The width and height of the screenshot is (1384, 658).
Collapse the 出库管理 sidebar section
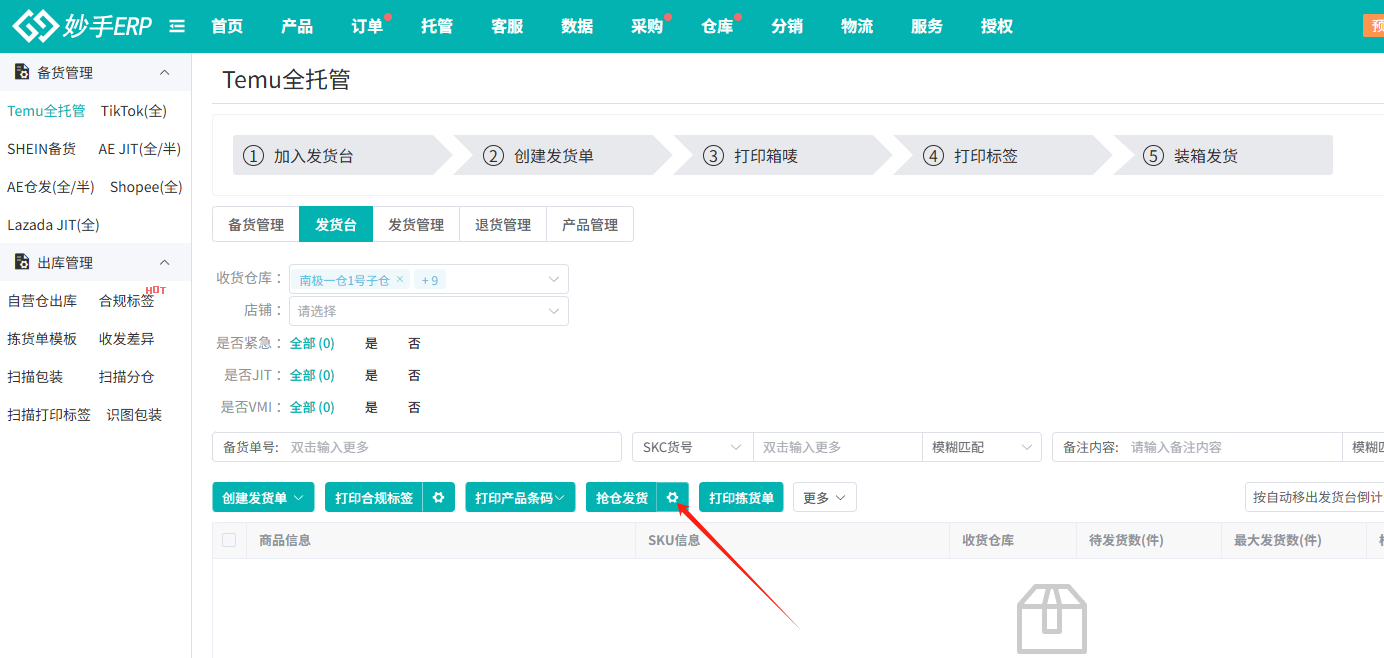[165, 262]
